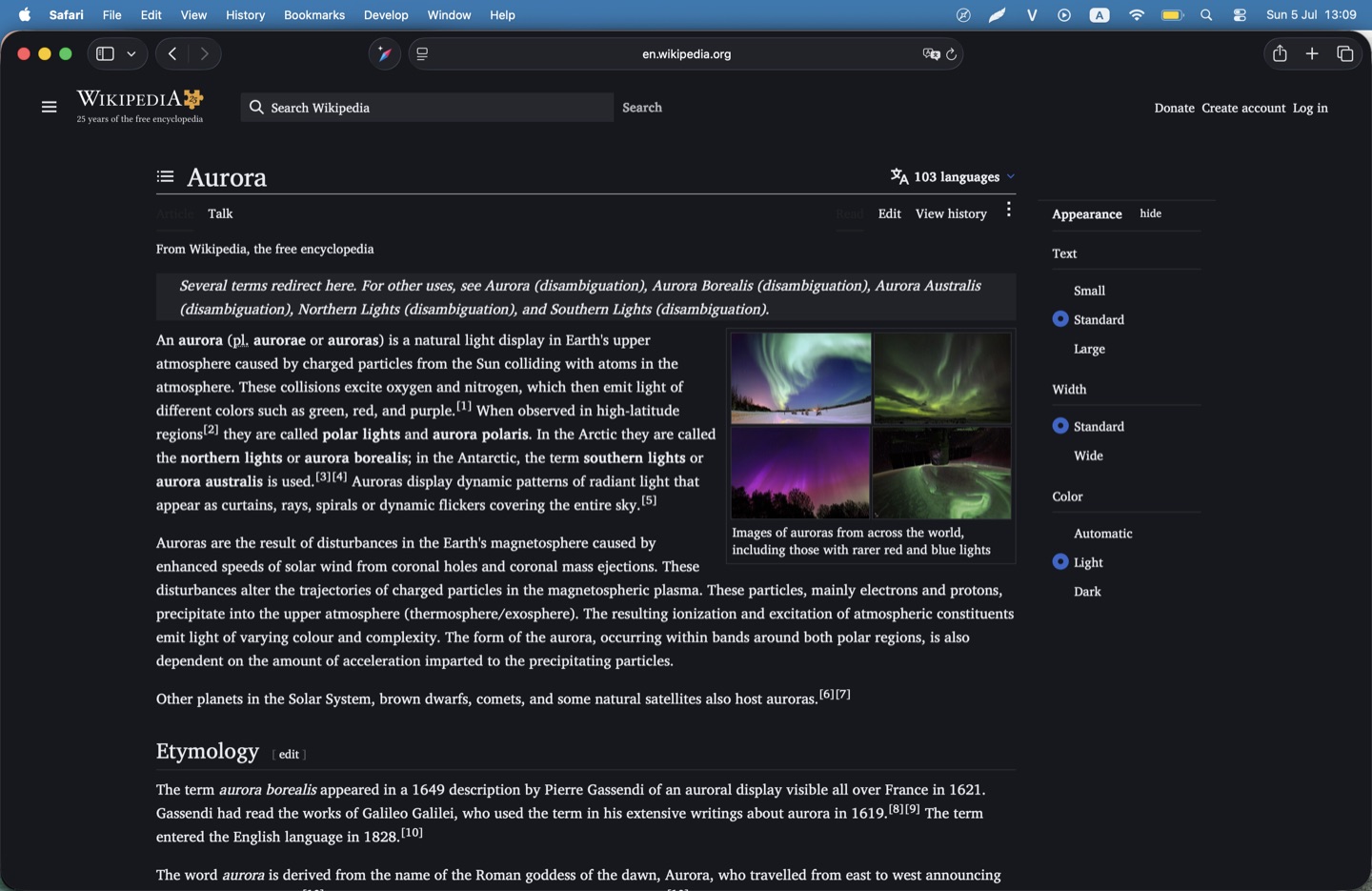Switch to the Talk tab

point(220,213)
